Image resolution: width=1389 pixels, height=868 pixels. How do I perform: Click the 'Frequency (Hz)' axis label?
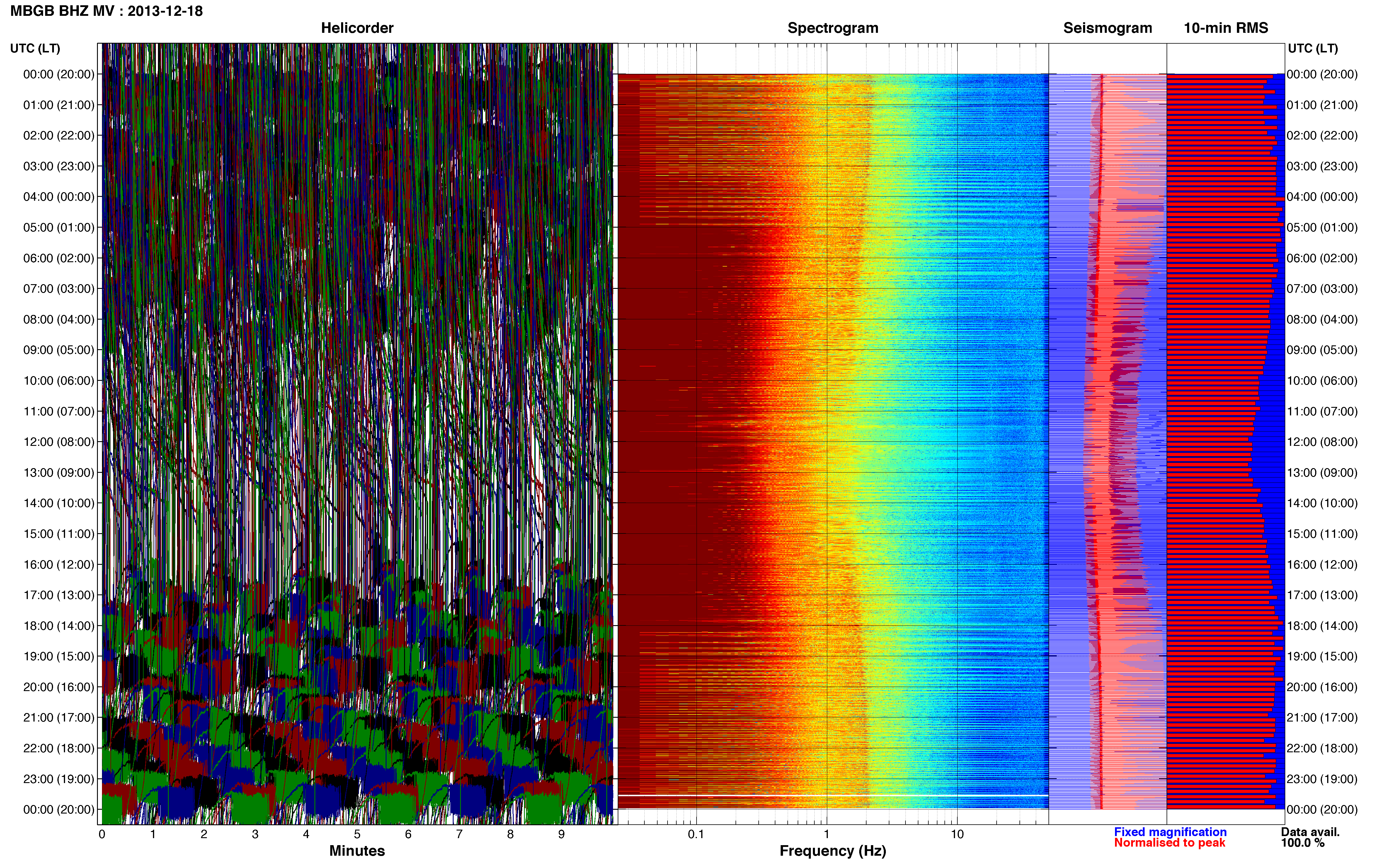pyautogui.click(x=833, y=851)
